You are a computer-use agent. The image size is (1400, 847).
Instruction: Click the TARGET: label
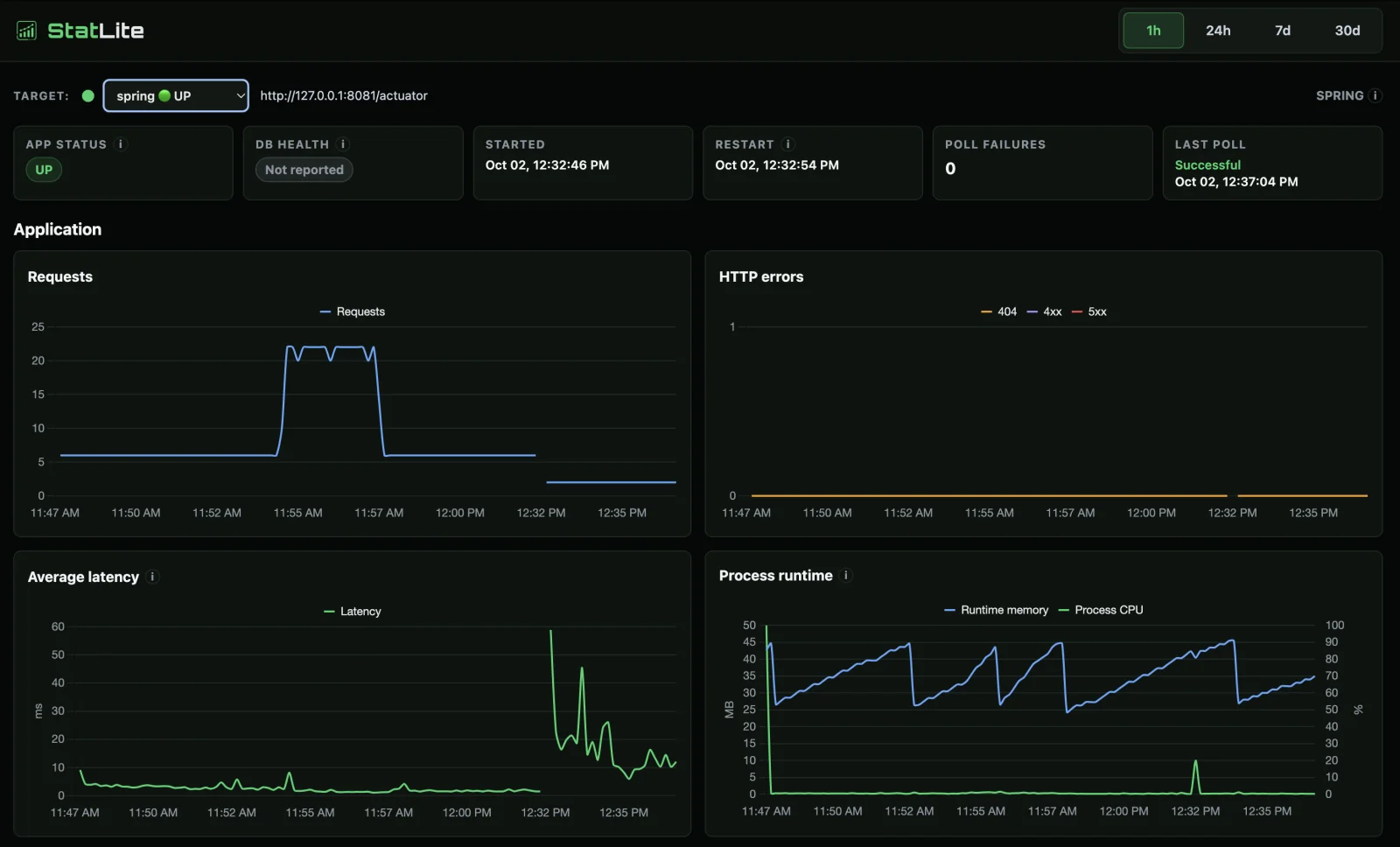point(41,96)
